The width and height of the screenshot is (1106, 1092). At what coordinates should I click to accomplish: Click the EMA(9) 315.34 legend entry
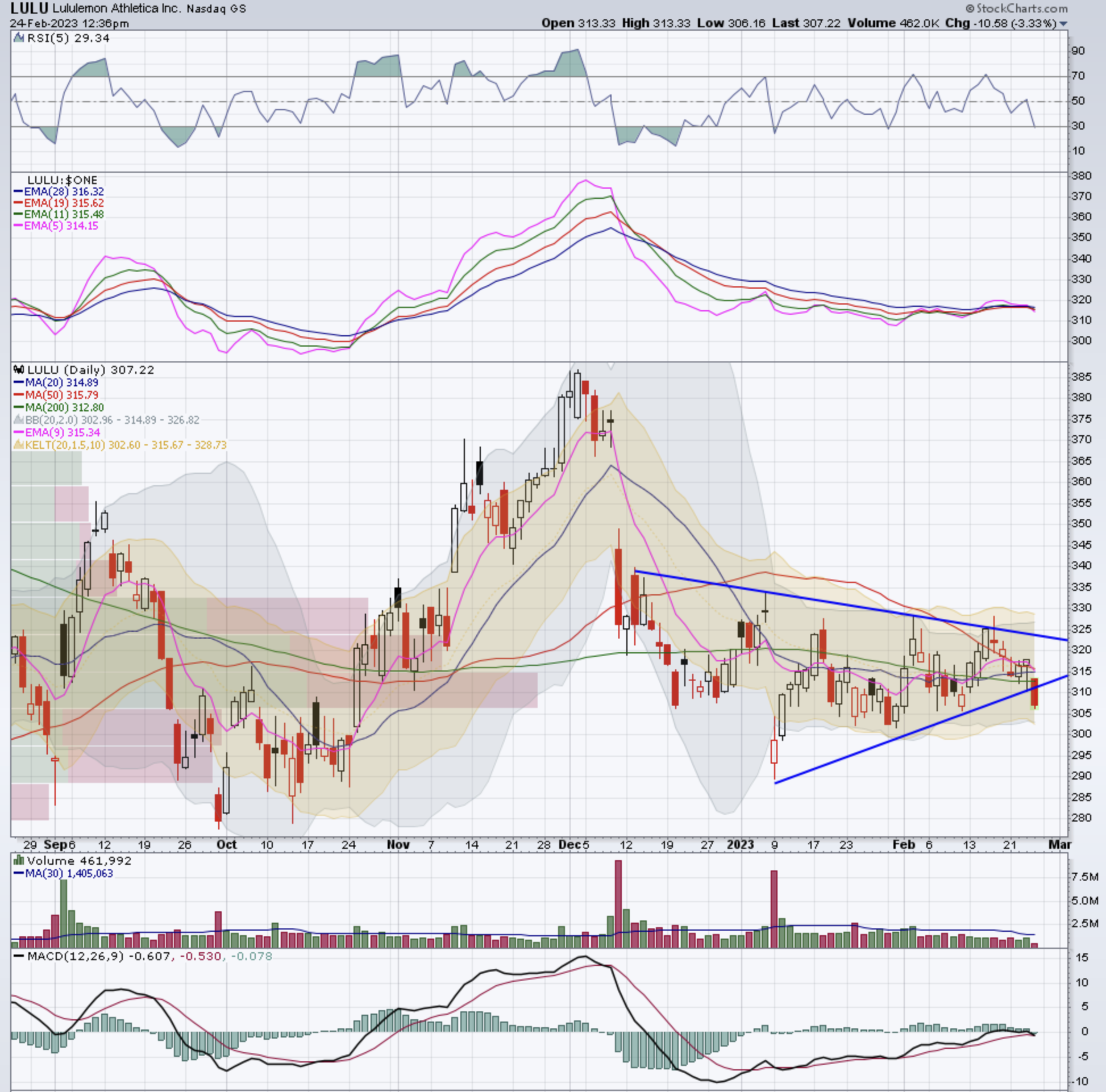pyautogui.click(x=57, y=433)
